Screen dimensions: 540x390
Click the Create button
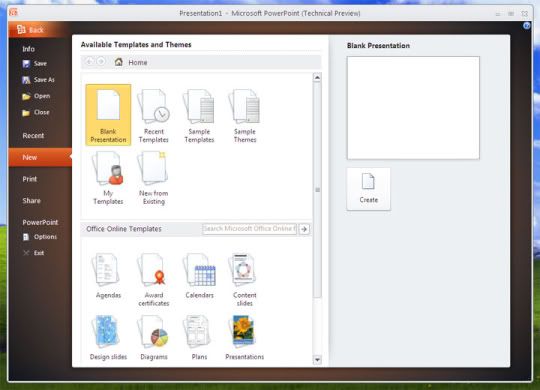click(368, 189)
